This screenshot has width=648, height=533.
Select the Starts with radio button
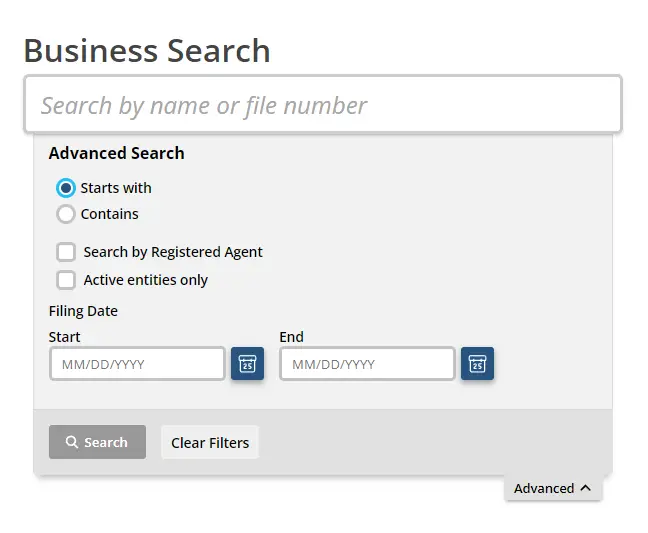coord(66,188)
